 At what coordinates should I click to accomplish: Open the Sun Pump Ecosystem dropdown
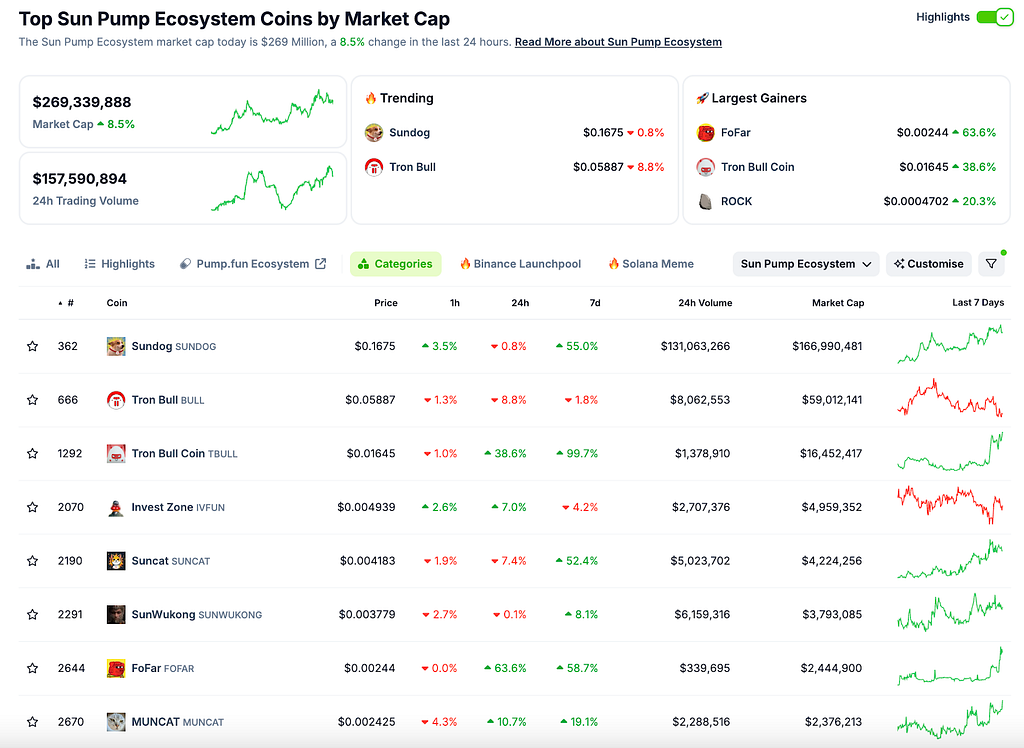[x=806, y=264]
